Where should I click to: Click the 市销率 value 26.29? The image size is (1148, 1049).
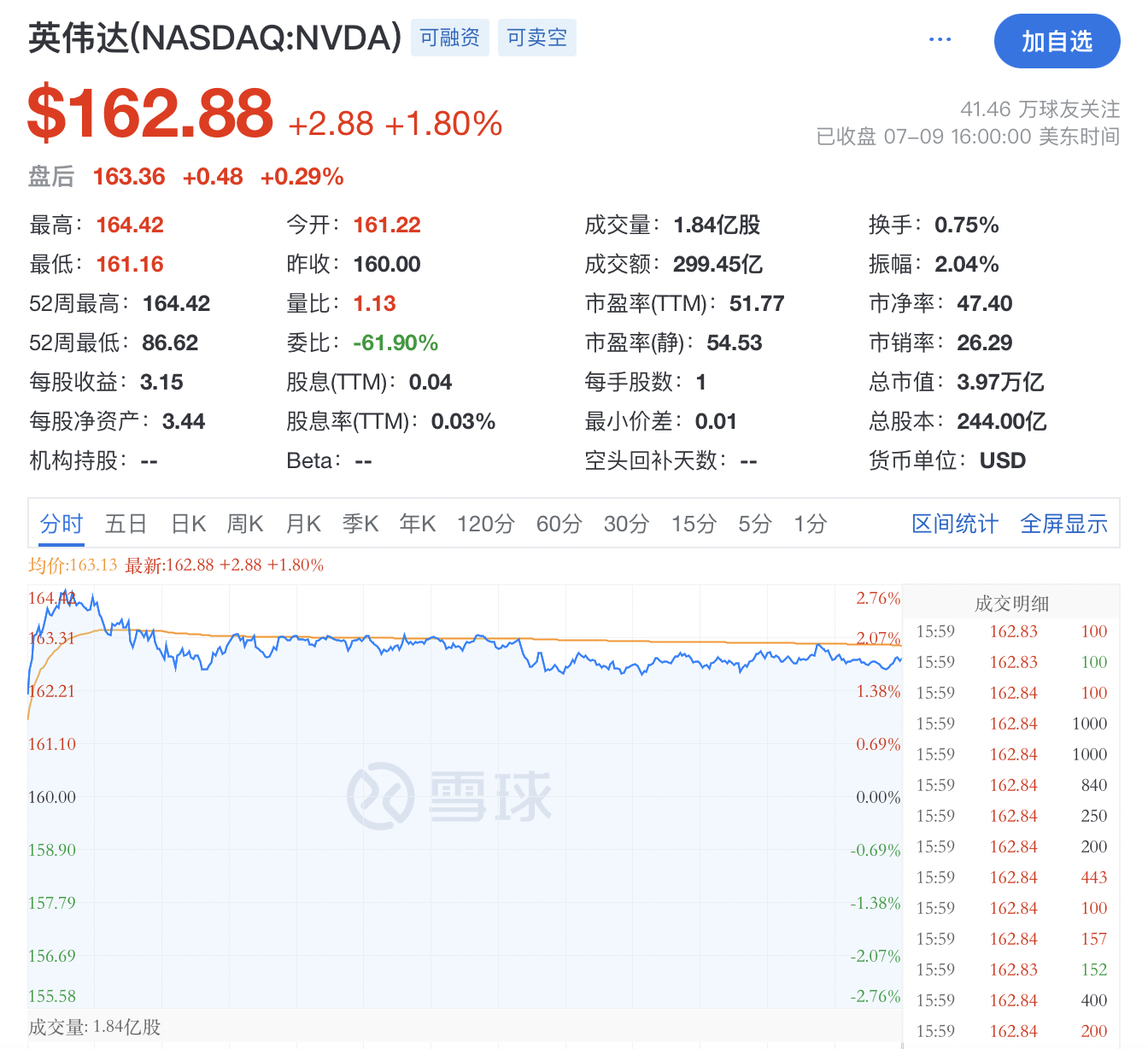click(x=985, y=343)
